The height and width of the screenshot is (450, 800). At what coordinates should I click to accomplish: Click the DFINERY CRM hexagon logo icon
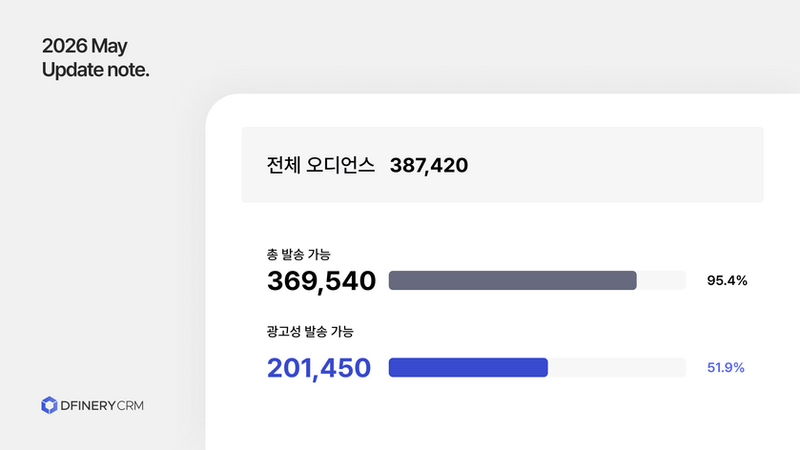[x=49, y=405]
